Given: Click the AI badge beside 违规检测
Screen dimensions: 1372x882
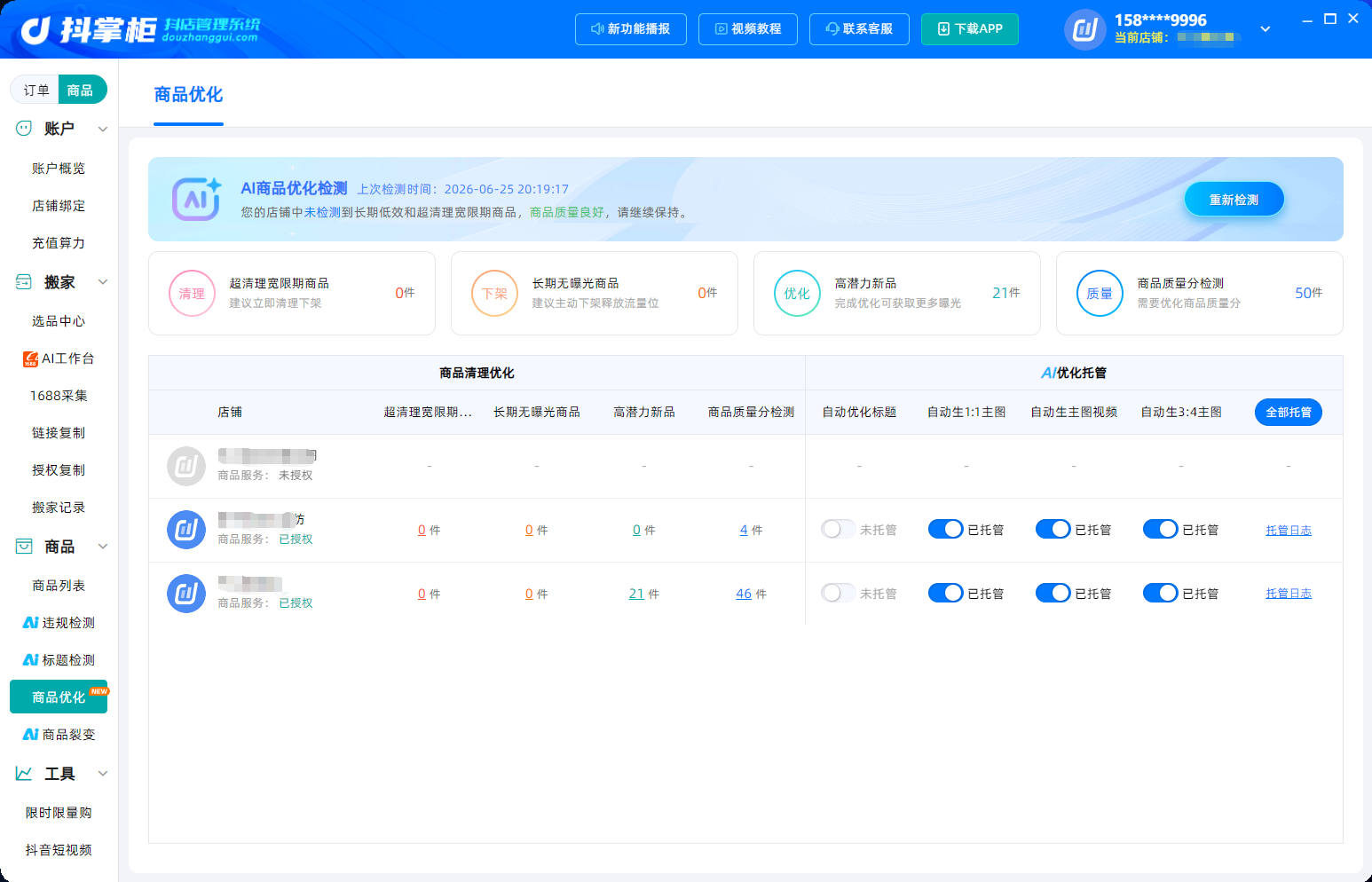Looking at the screenshot, I should (30, 623).
